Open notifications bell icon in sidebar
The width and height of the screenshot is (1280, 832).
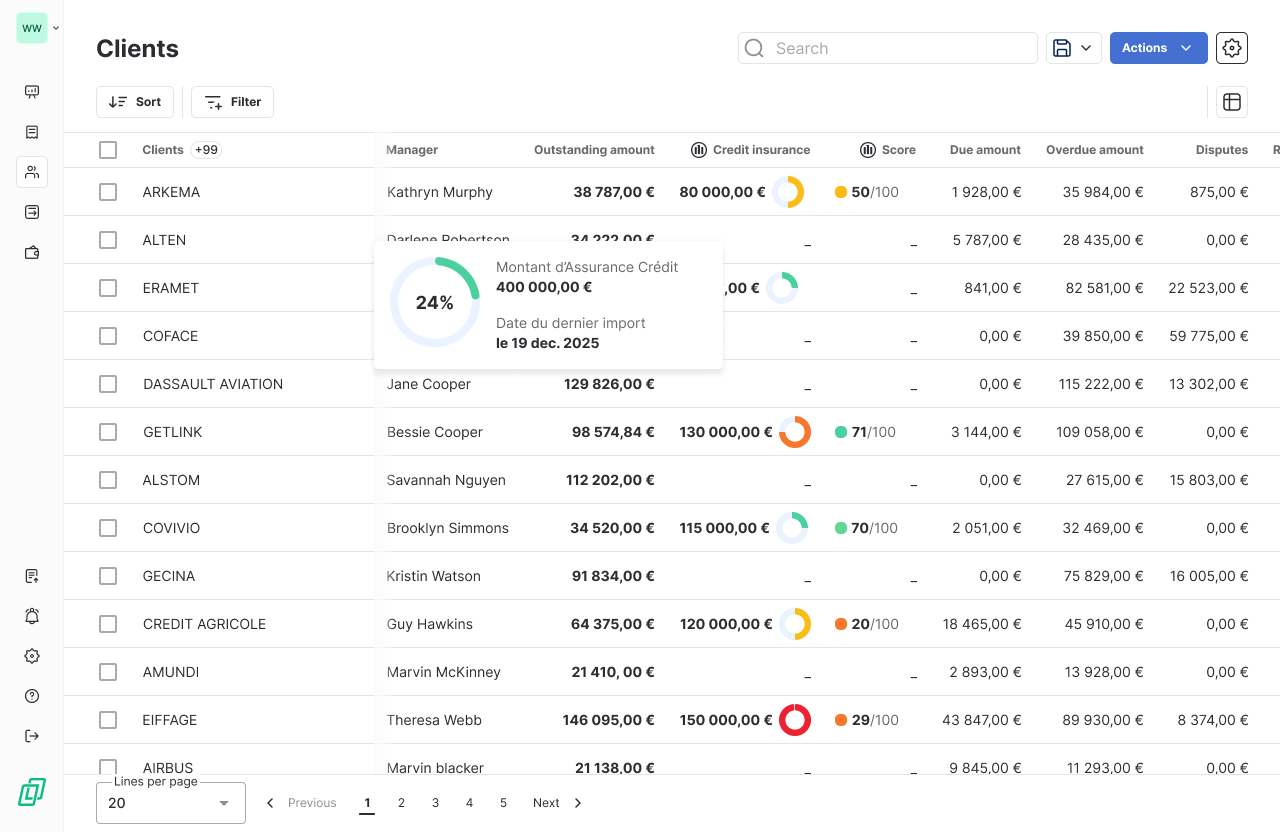point(32,616)
